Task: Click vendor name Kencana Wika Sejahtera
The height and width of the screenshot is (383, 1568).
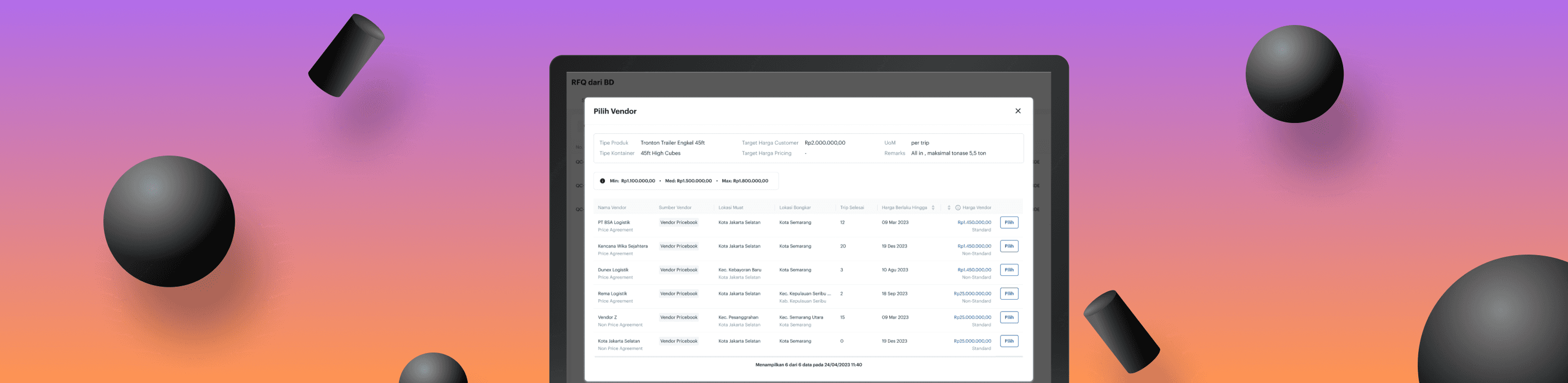Action: pyautogui.click(x=623, y=246)
